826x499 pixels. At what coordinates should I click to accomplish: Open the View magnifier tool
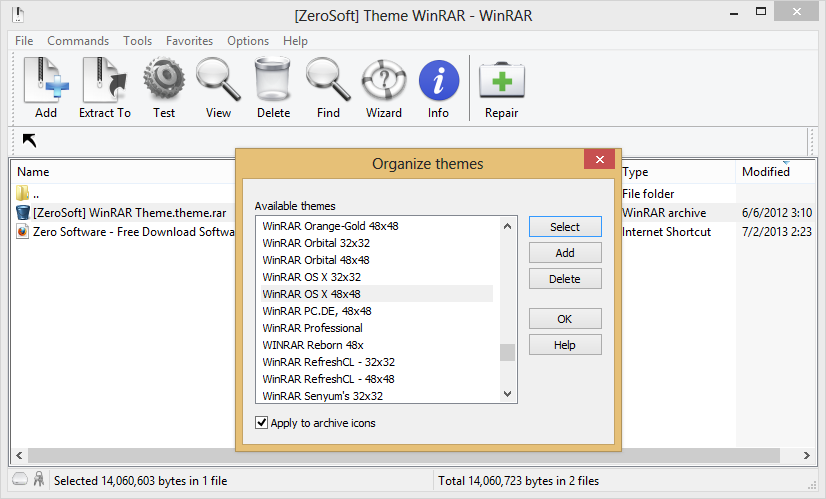(218, 80)
